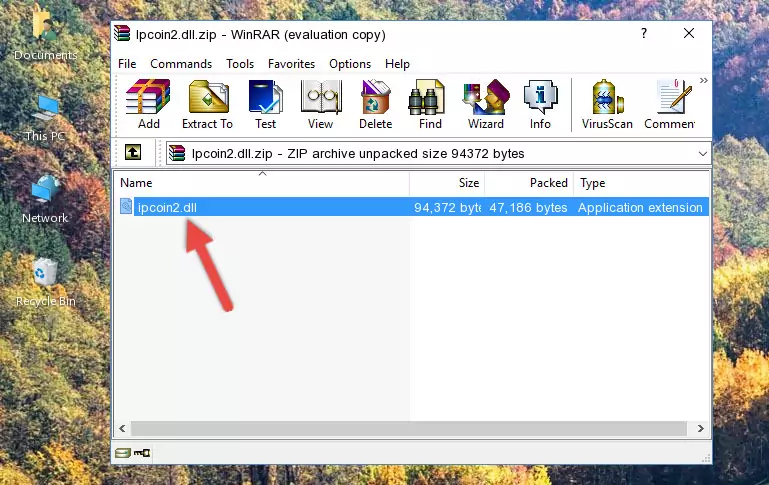
Task: Click the Add toolbar icon
Action: click(x=148, y=104)
